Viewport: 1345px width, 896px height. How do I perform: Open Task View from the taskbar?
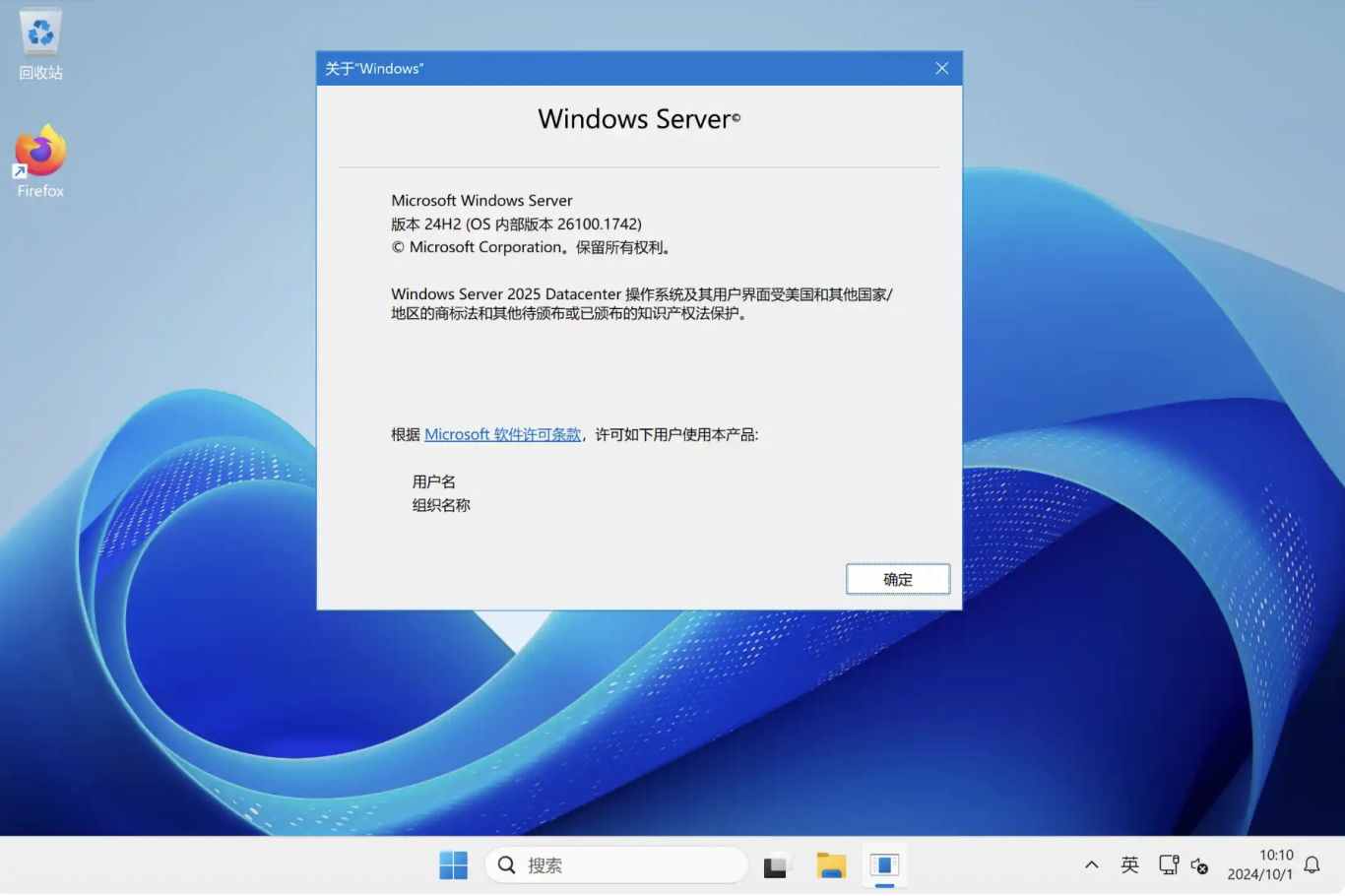tap(777, 865)
